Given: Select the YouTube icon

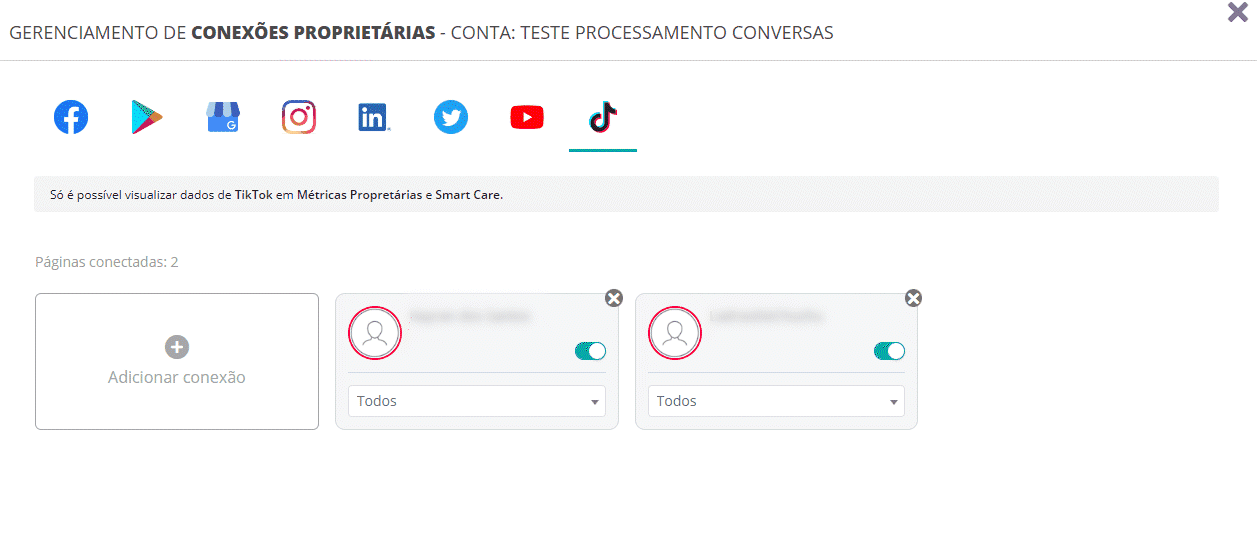Looking at the screenshot, I should tap(527, 118).
